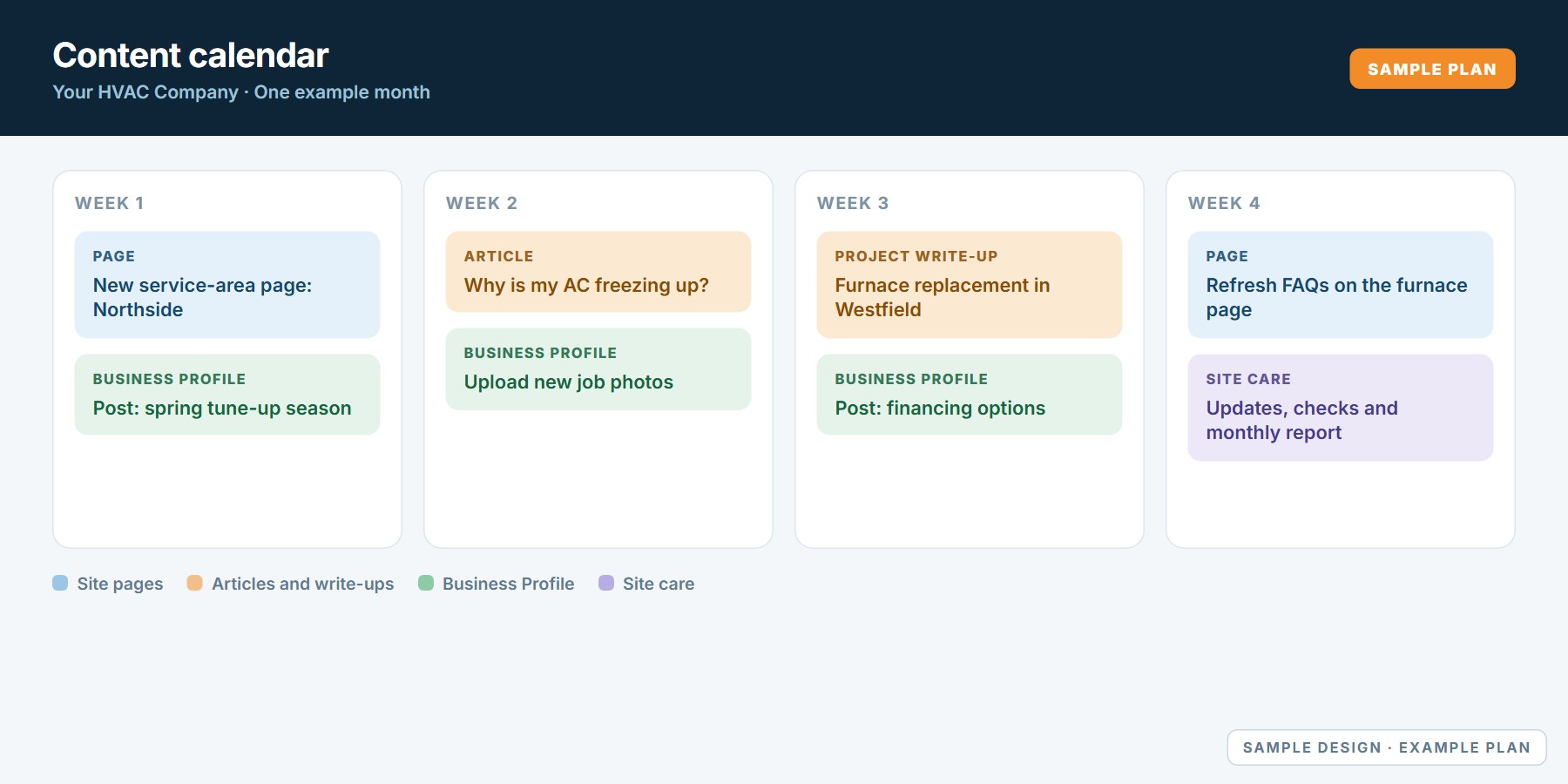Open the Refresh FAQs on the furnace page card
Screen dimensions: 1568x784
tap(1341, 285)
